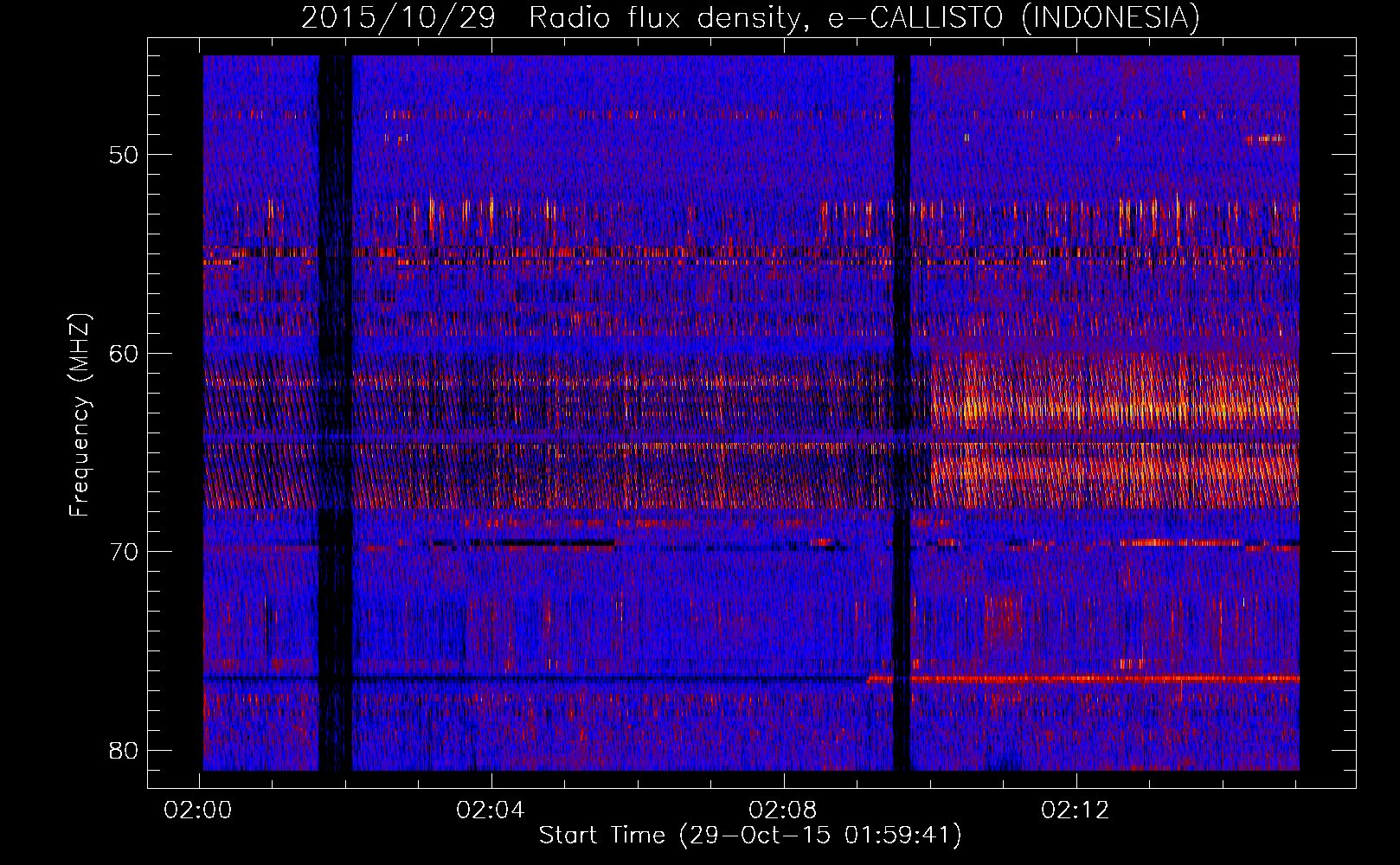Screen dimensions: 1400x865
Task: Click the plot title "Radio flux density, e-CALLISTO (INDONESIA)"
Action: pyautogui.click(x=864, y=18)
